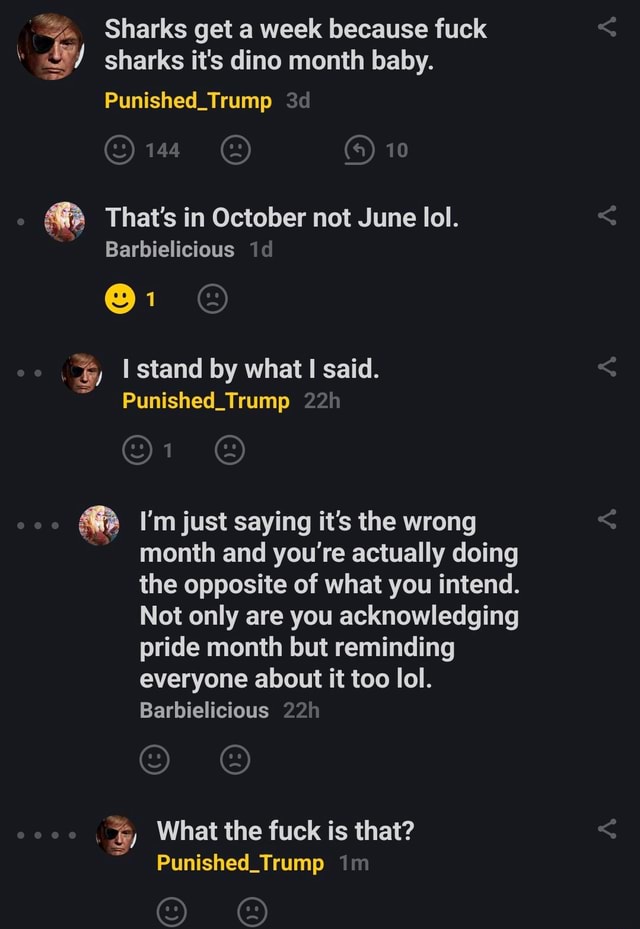Frown-react to the 'That's in October' comment

(x=213, y=299)
